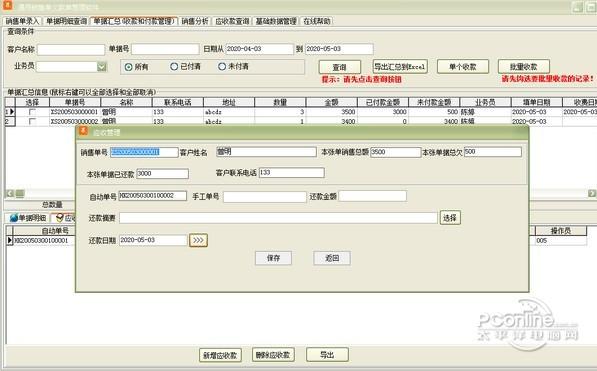This screenshot has width=597, height=371.
Task: Click the 客户姓名 field in the dialog
Action: point(266,152)
